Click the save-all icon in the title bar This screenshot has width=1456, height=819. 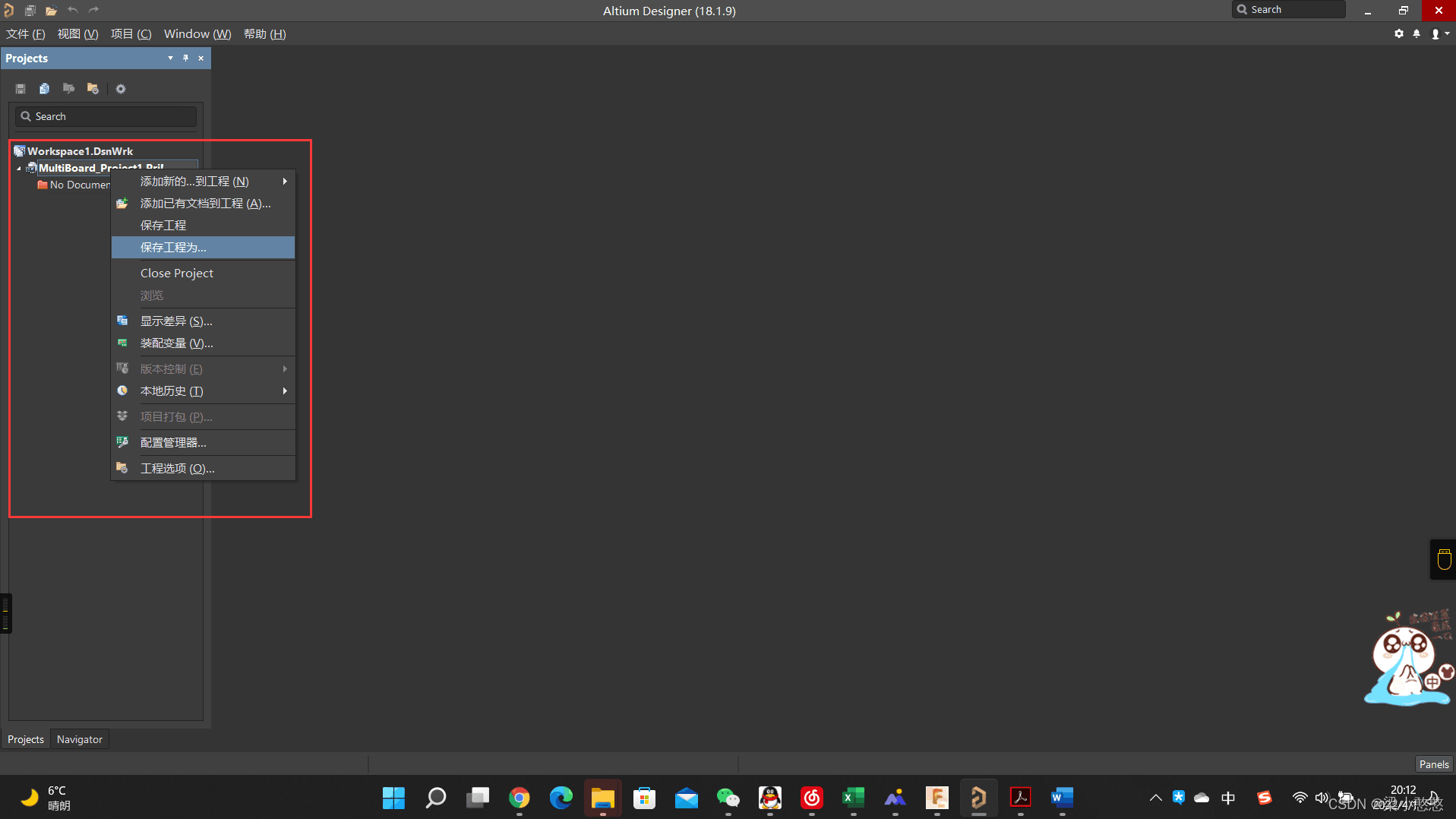(30, 11)
